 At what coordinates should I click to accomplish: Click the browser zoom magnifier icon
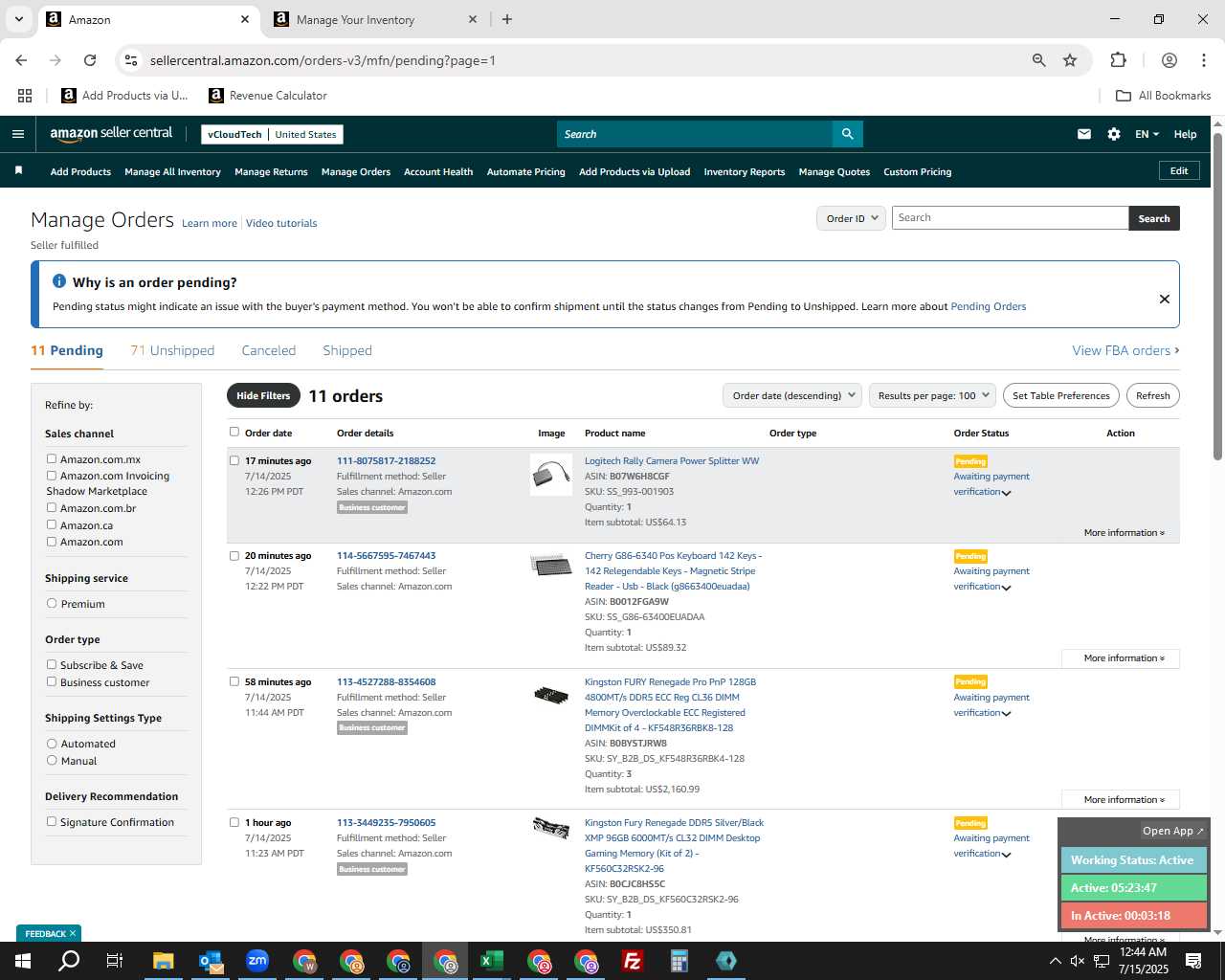[1039, 60]
